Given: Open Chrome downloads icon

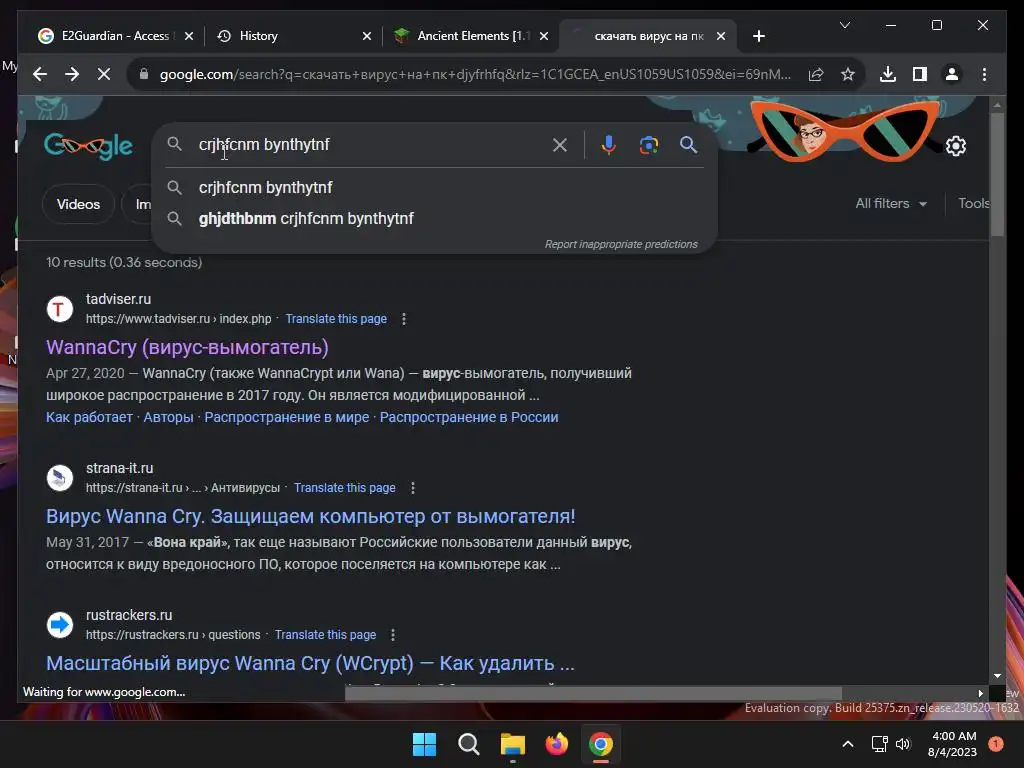Looking at the screenshot, I should pos(888,74).
